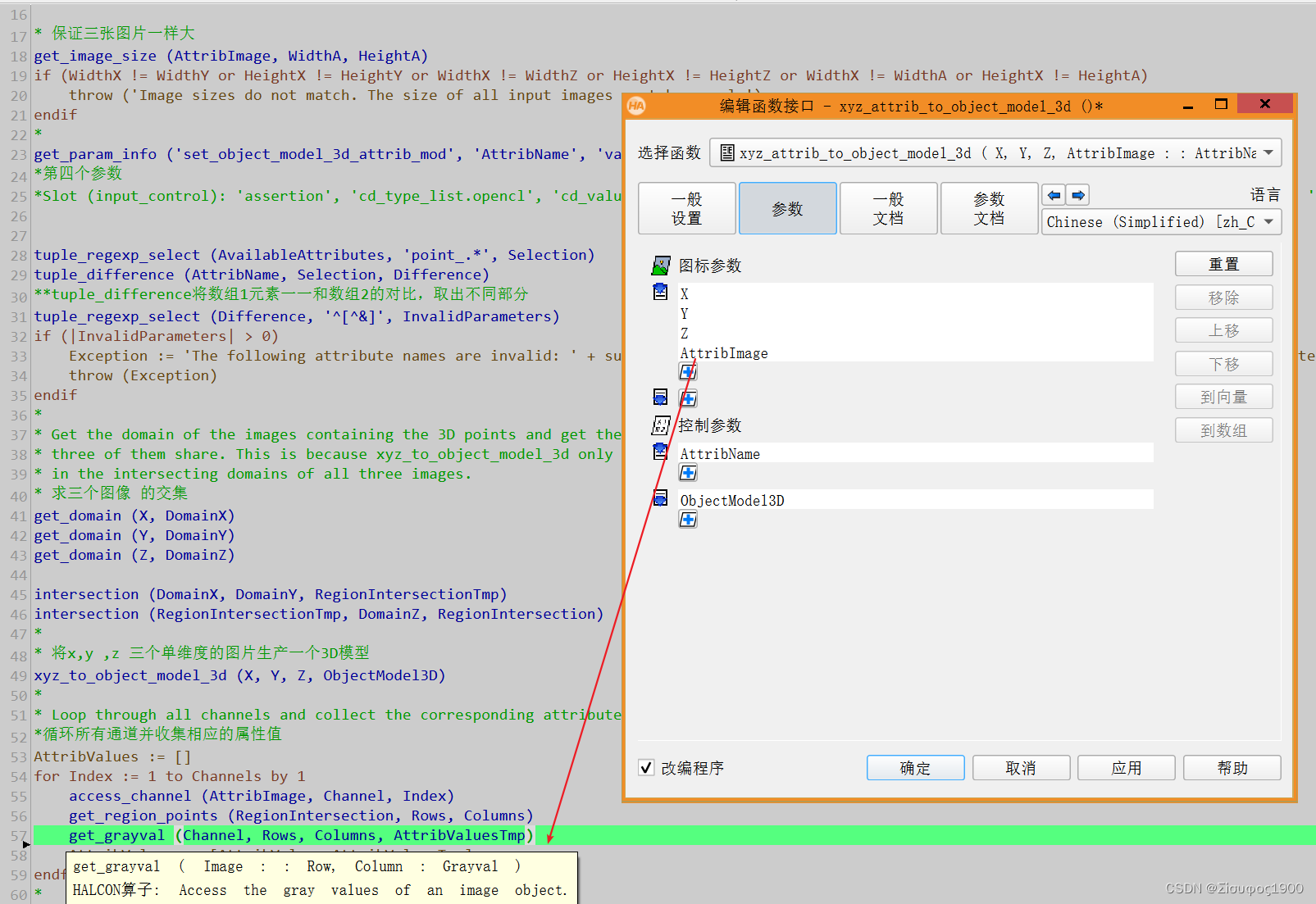1316x904 pixels.
Task: Confirm with the 确定 button
Action: 915,768
